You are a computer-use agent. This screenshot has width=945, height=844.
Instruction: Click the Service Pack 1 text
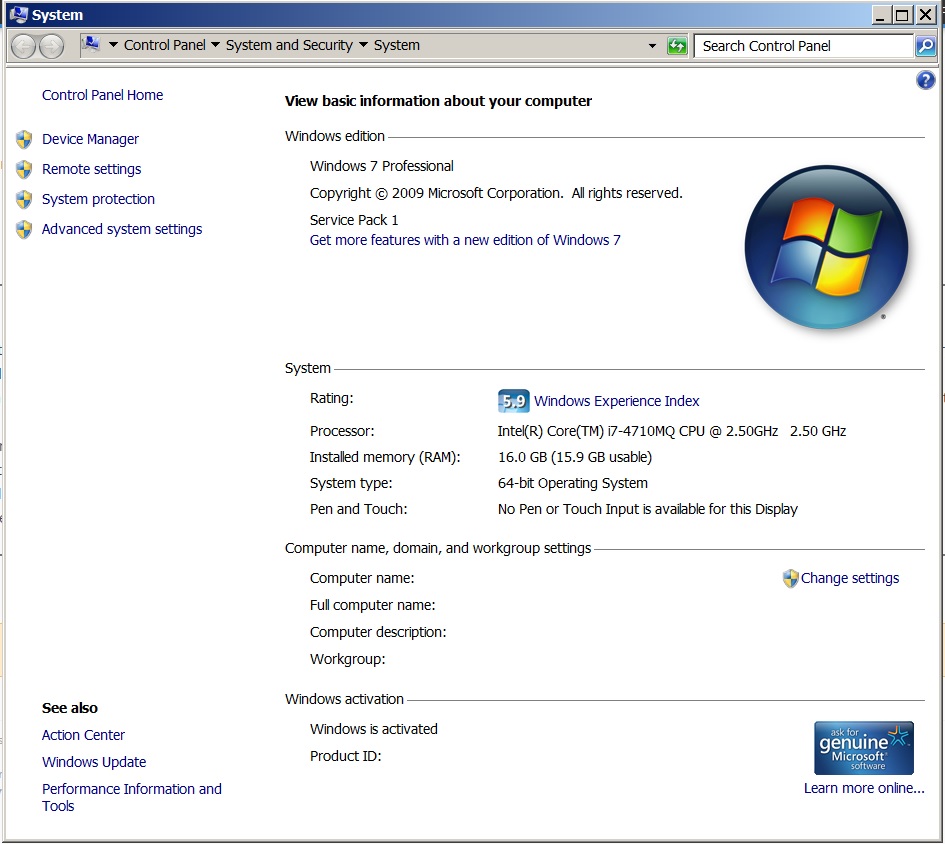[x=354, y=220]
